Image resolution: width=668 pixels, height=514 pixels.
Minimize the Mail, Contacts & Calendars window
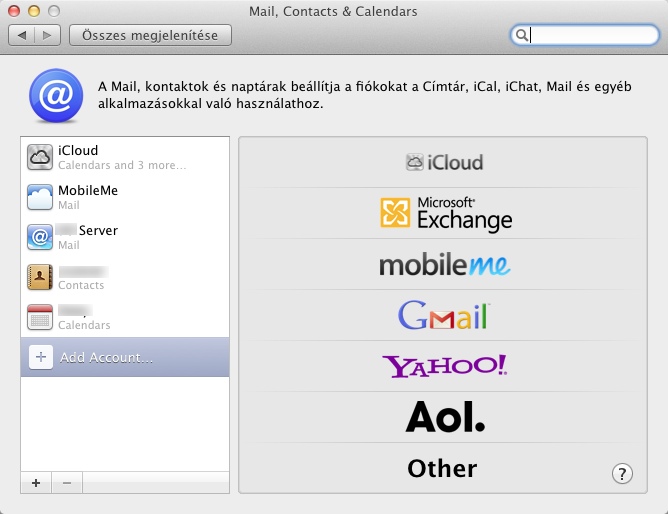coord(34,11)
